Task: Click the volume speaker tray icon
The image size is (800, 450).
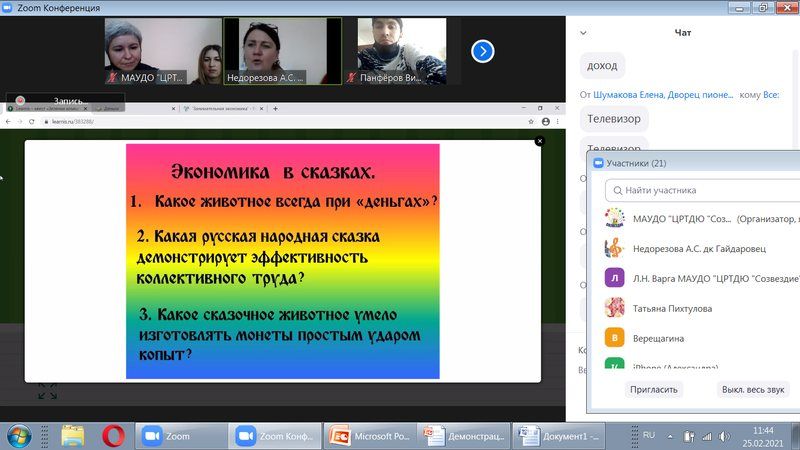Action: click(724, 437)
